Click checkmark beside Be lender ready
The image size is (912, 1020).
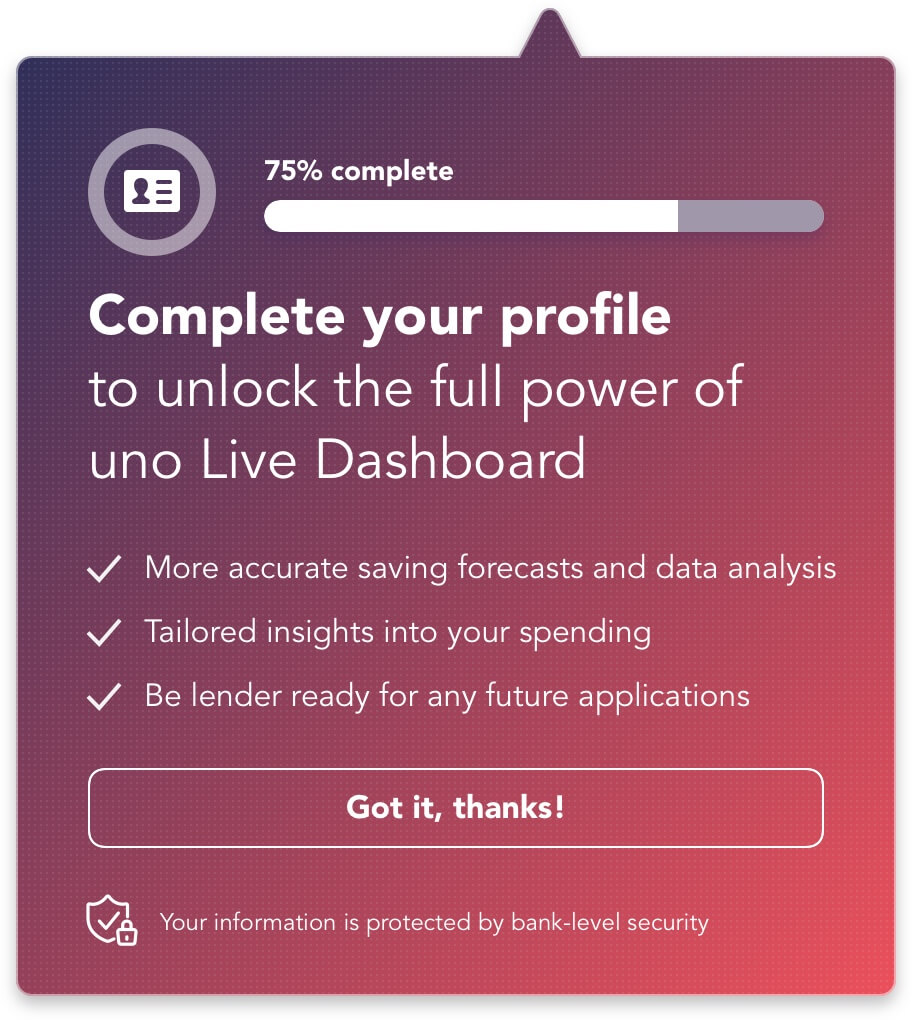pyautogui.click(x=104, y=696)
